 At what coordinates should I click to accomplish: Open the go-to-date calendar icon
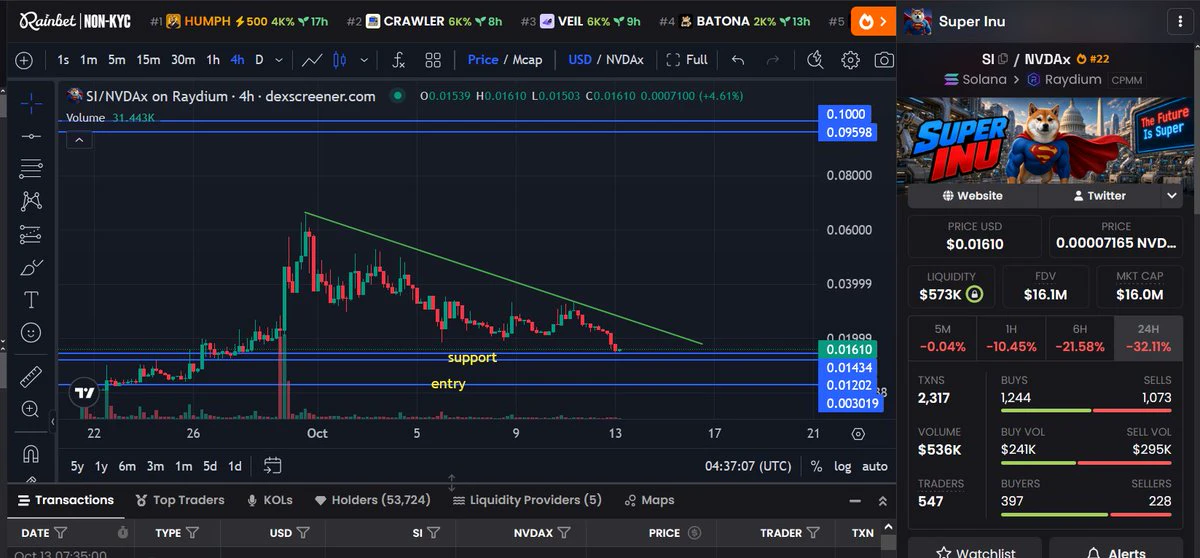(273, 466)
